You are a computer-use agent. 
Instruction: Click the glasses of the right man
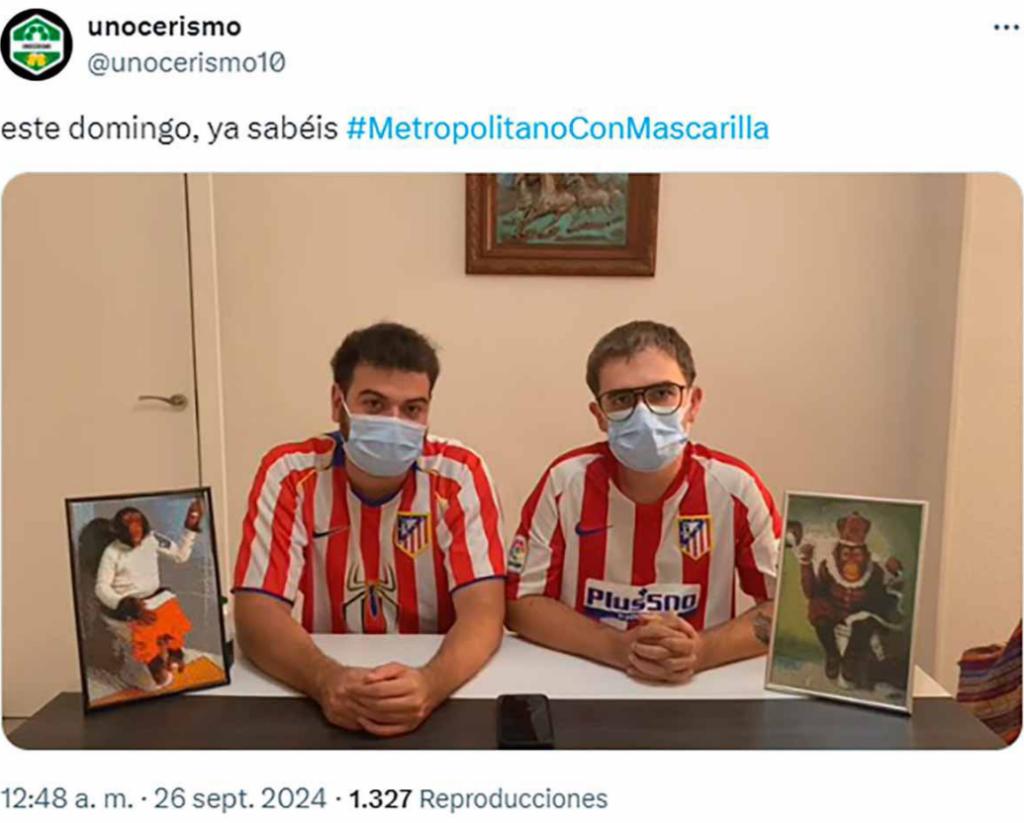coord(642,399)
